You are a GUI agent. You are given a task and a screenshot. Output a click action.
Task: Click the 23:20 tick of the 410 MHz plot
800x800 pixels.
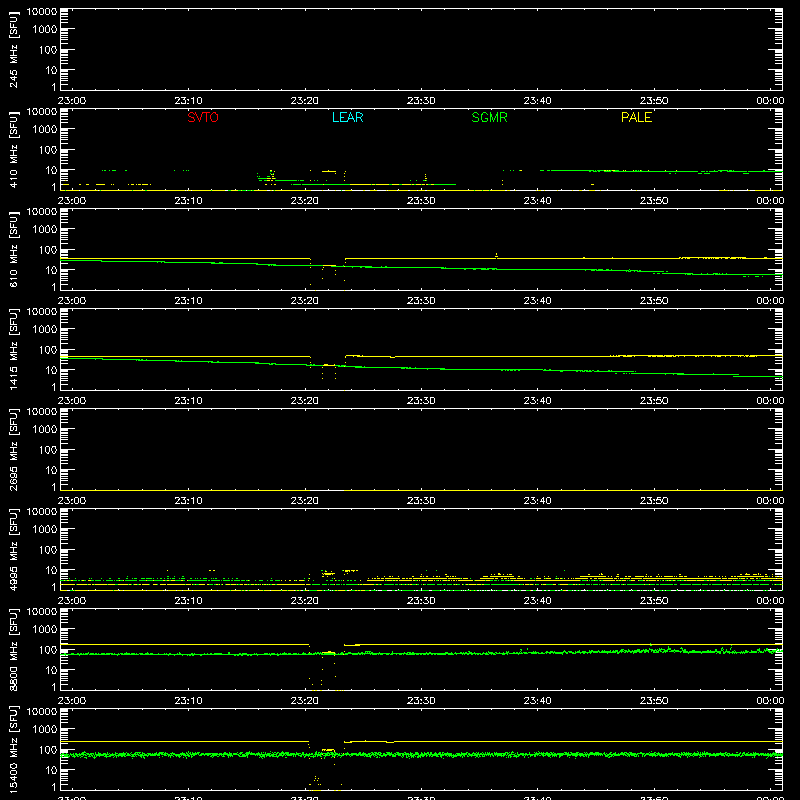pos(305,201)
